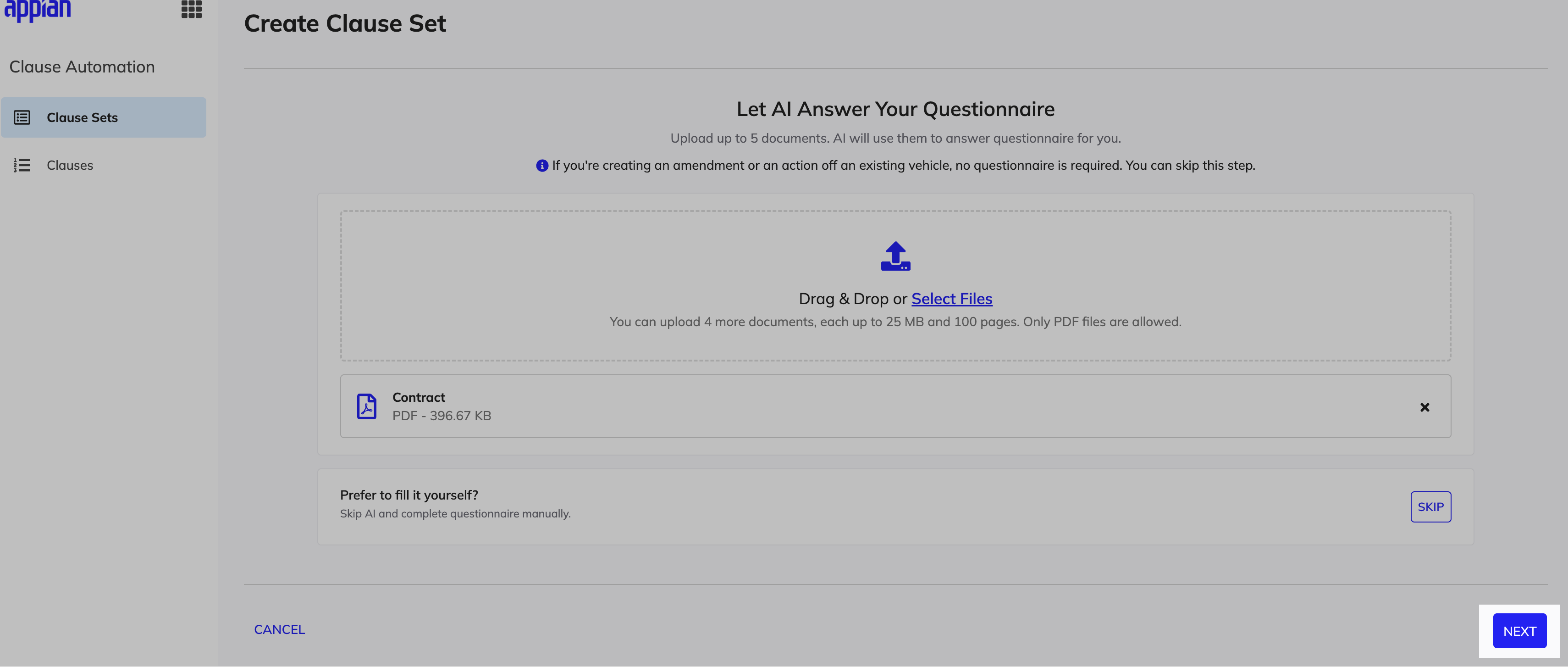
Task: Click the upload tray icon
Action: [x=895, y=256]
